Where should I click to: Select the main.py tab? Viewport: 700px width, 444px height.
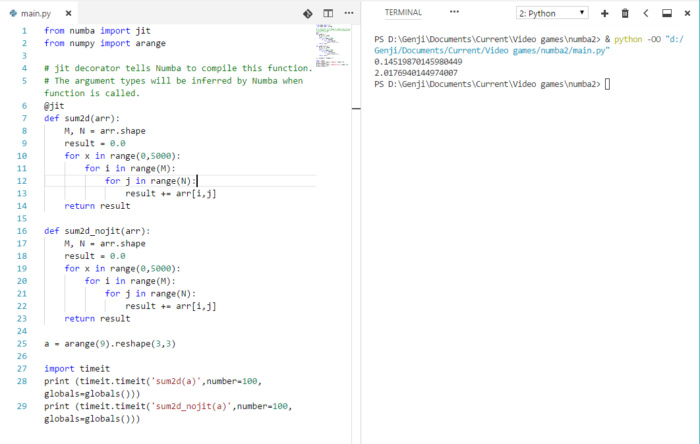[40, 13]
